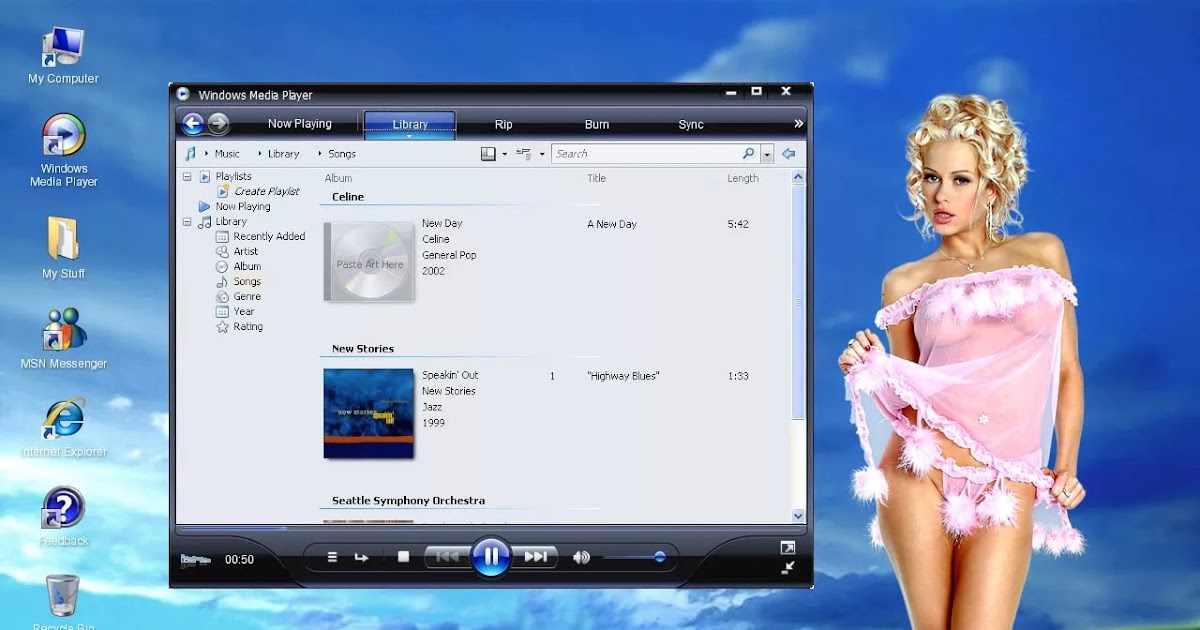Image resolution: width=1200 pixels, height=630 pixels.
Task: Open the Now Playing tab
Action: pyautogui.click(x=300, y=124)
